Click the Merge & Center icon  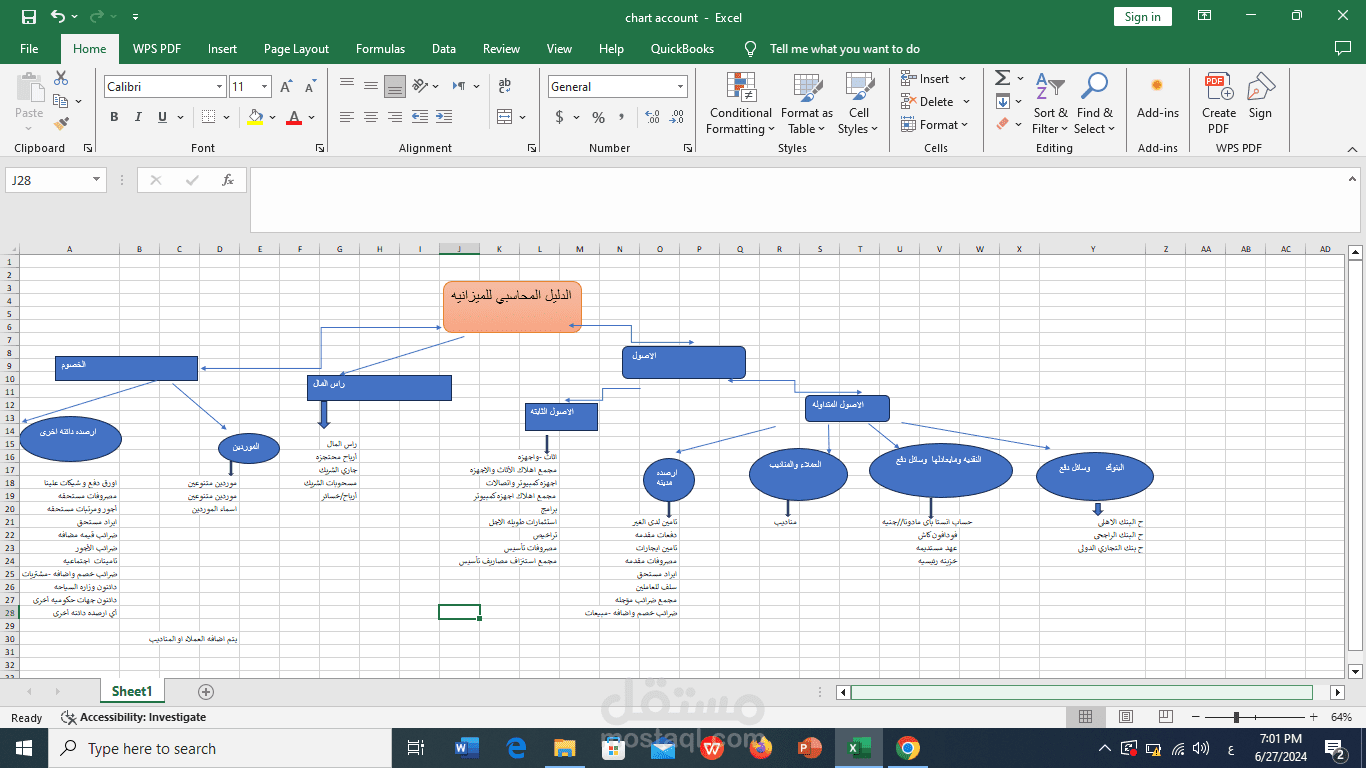tap(504, 117)
